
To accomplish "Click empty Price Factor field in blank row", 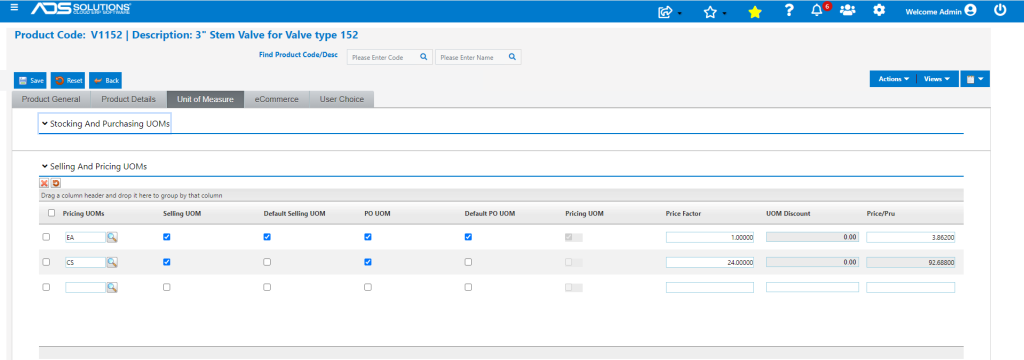I will tap(710, 287).
